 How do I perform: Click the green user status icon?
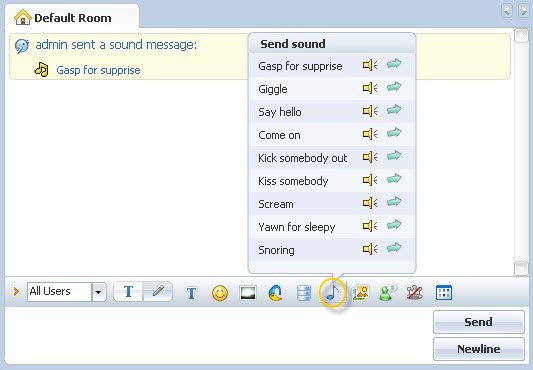(388, 292)
